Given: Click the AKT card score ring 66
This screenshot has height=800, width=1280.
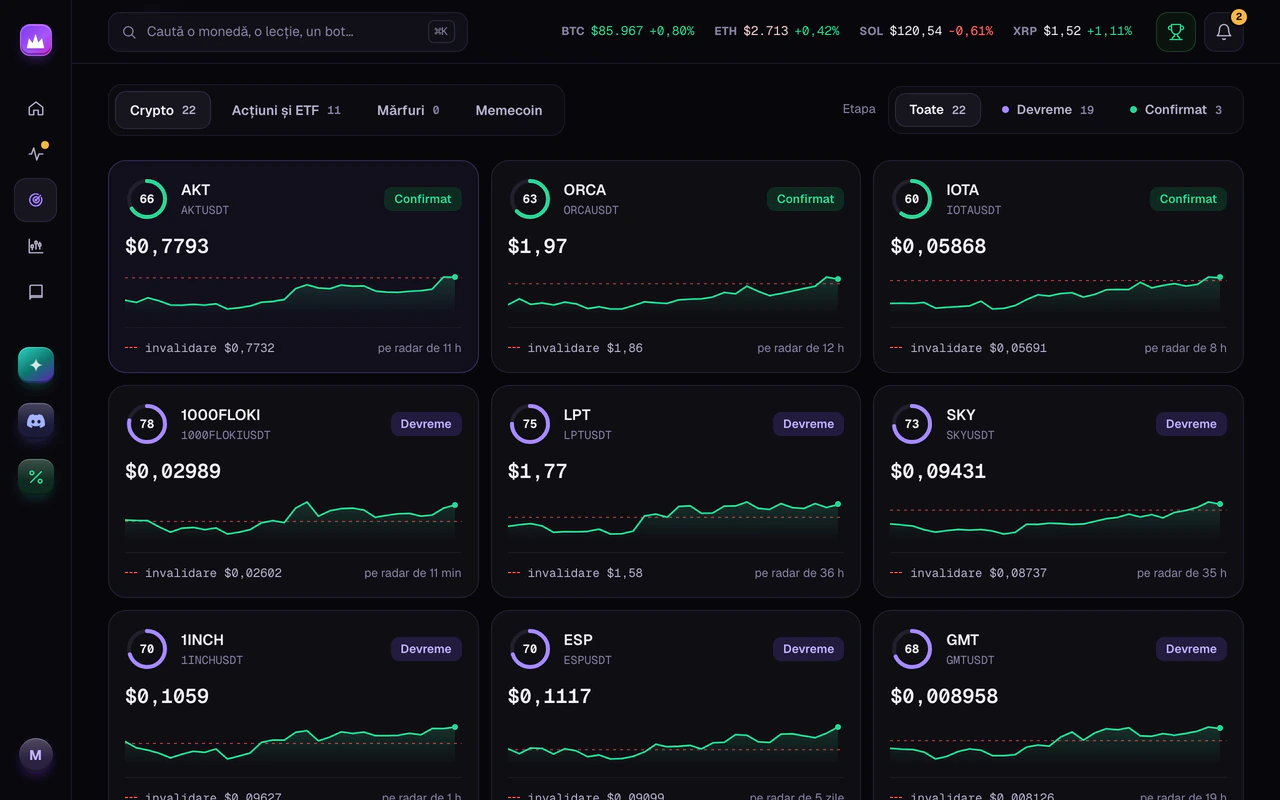Looking at the screenshot, I should pos(147,199).
